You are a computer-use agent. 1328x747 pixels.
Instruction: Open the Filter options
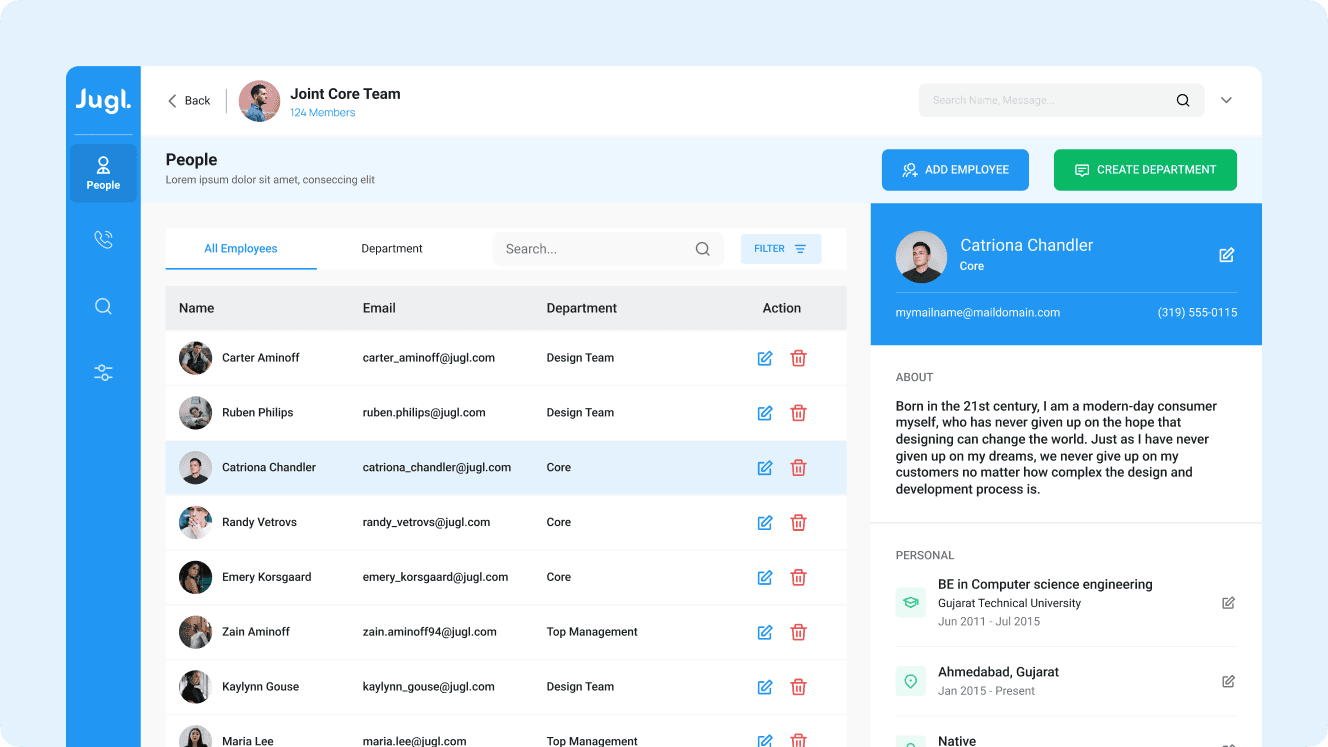coord(780,249)
